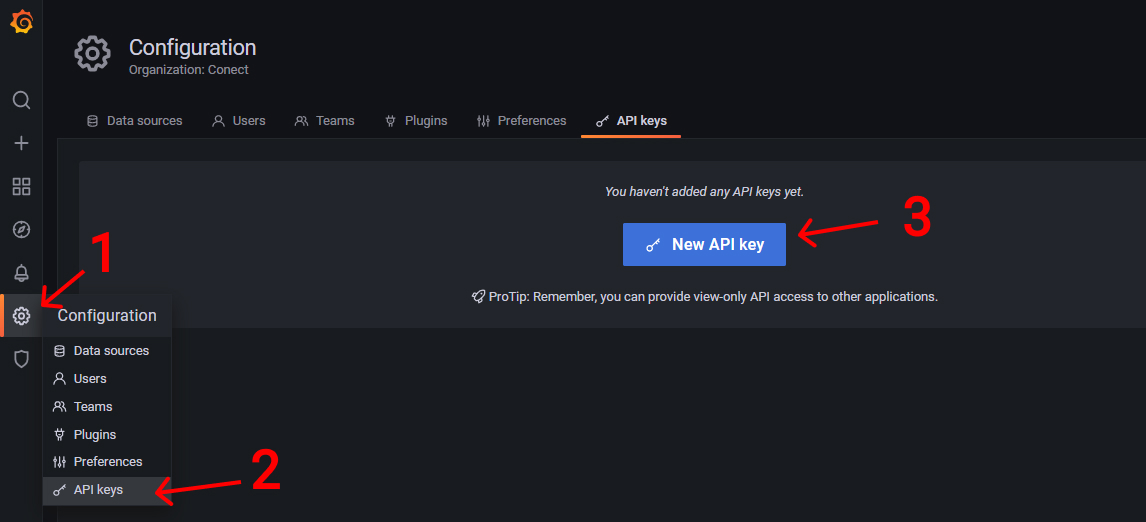
Task: Choose API keys in Configuration flyout menu
Action: pyautogui.click(x=107, y=490)
